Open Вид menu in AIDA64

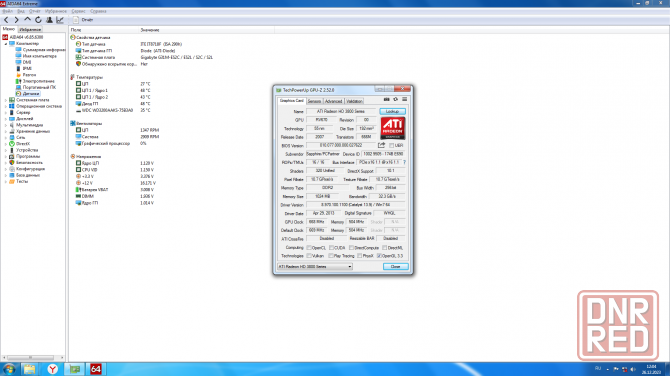click(21, 11)
